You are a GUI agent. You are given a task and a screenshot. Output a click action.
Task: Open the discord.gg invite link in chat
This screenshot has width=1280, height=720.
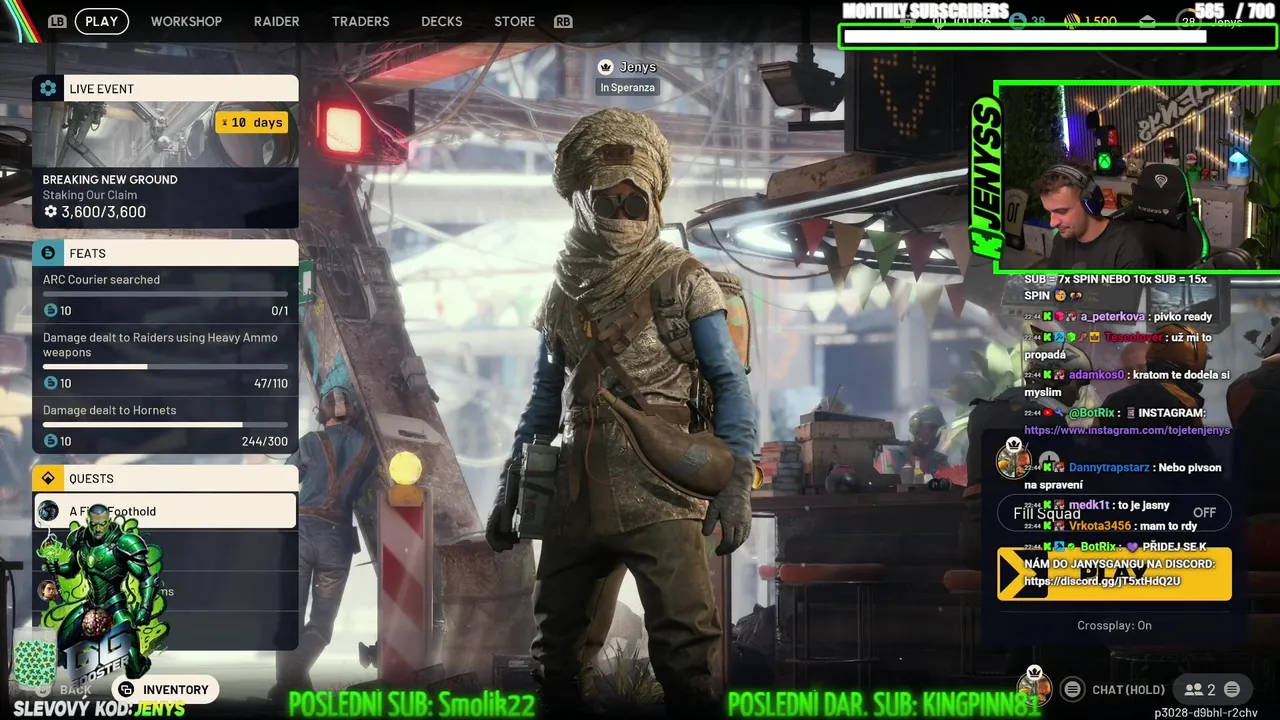tap(1102, 581)
